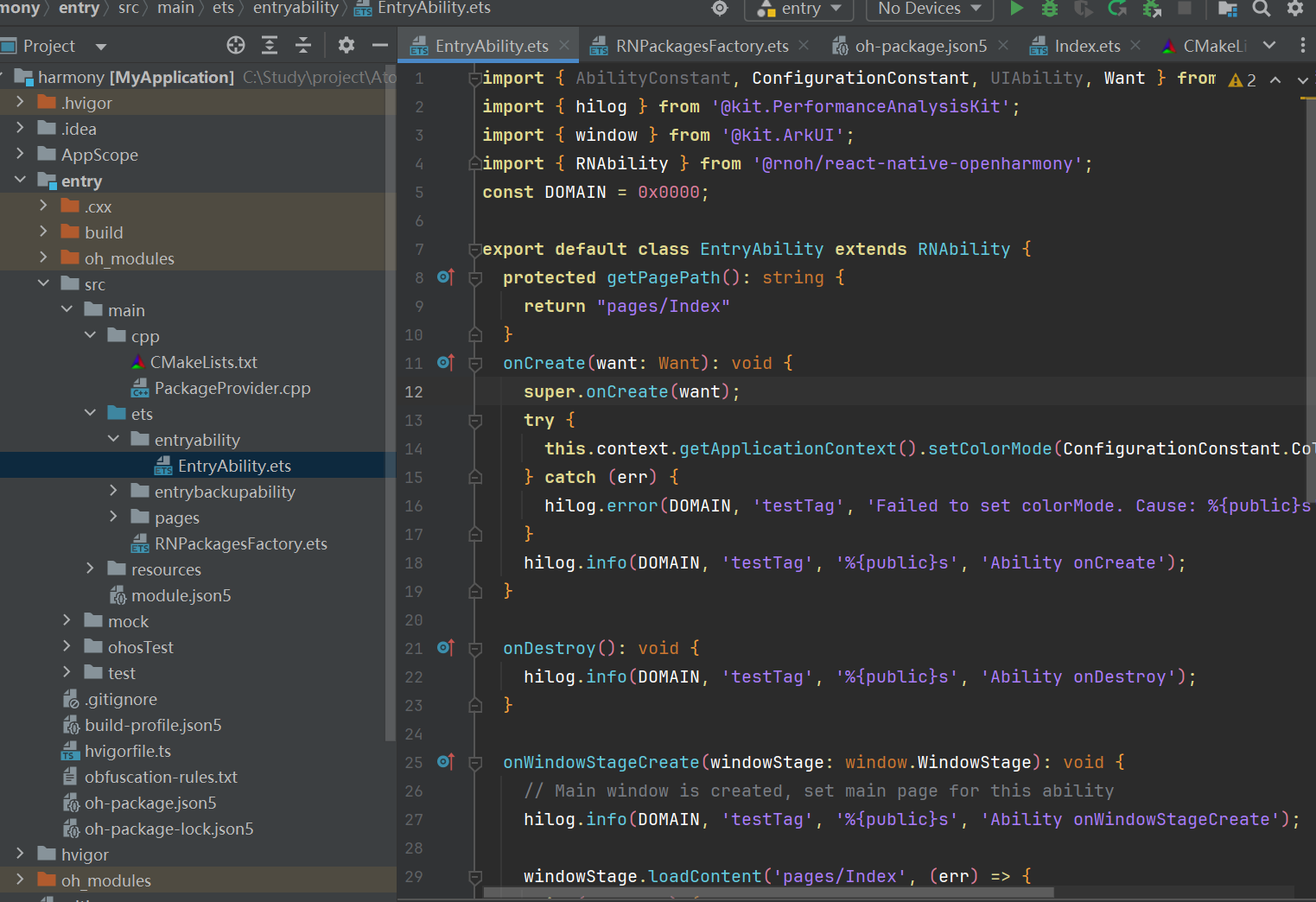Screen dimensions: 1316x902
Task: Collapse the cpp folder
Action: click(90, 335)
